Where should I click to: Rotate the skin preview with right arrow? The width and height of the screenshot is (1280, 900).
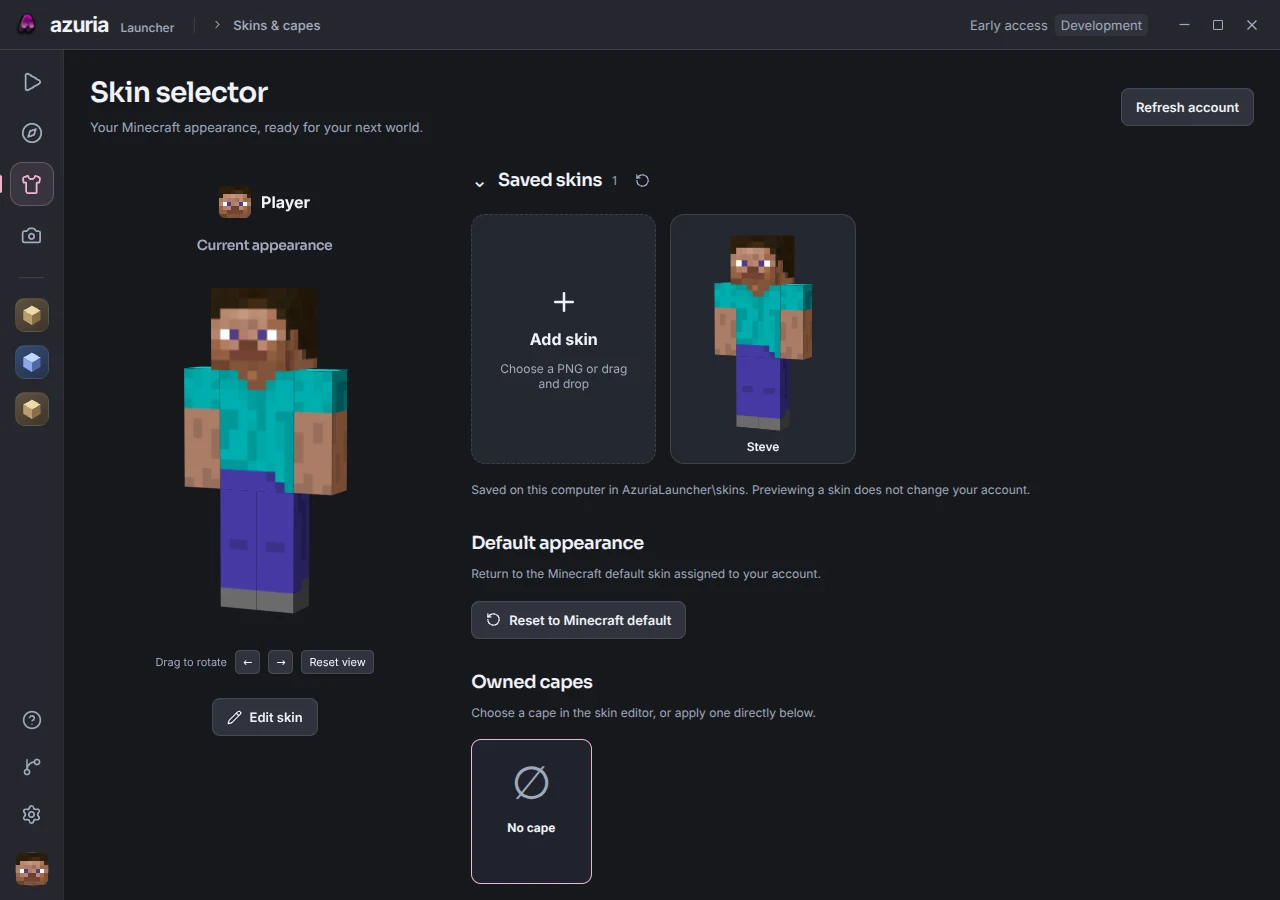pyautogui.click(x=281, y=662)
